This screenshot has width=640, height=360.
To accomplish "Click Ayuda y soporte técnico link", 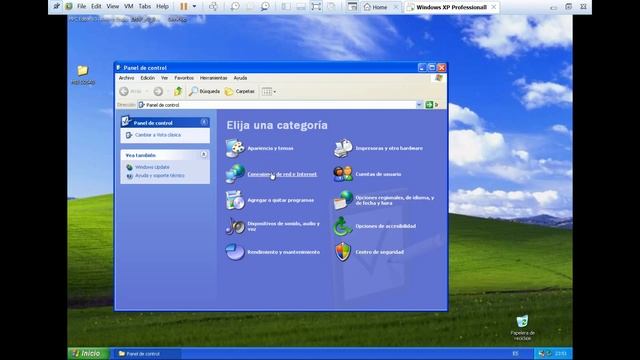I will pos(160,176).
